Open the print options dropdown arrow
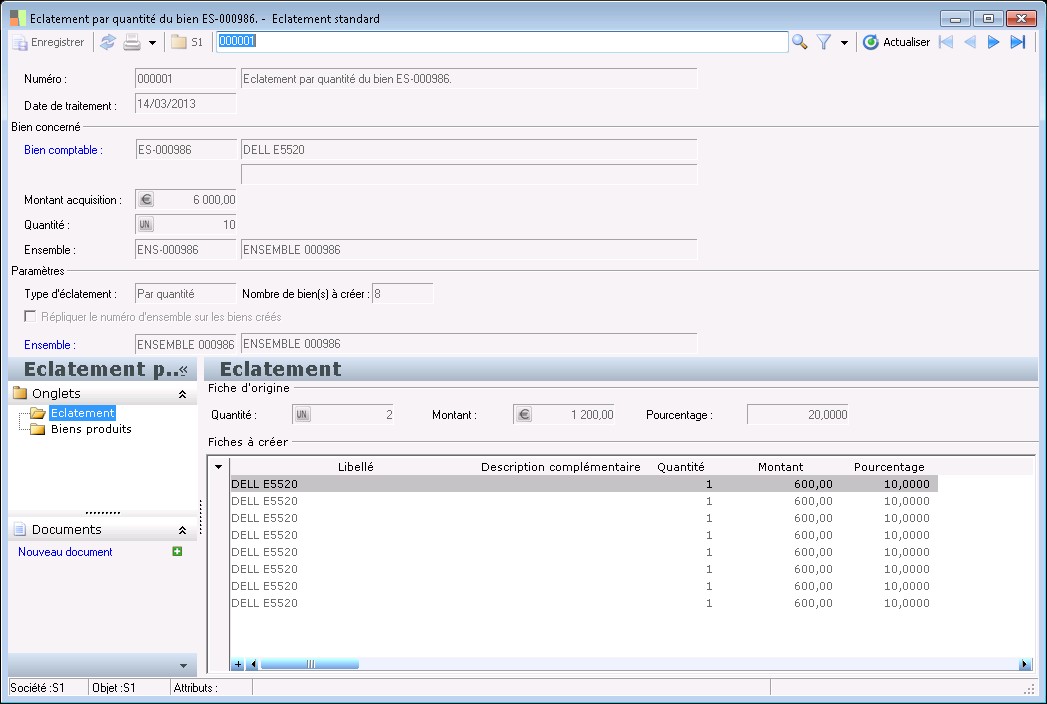 152,43
